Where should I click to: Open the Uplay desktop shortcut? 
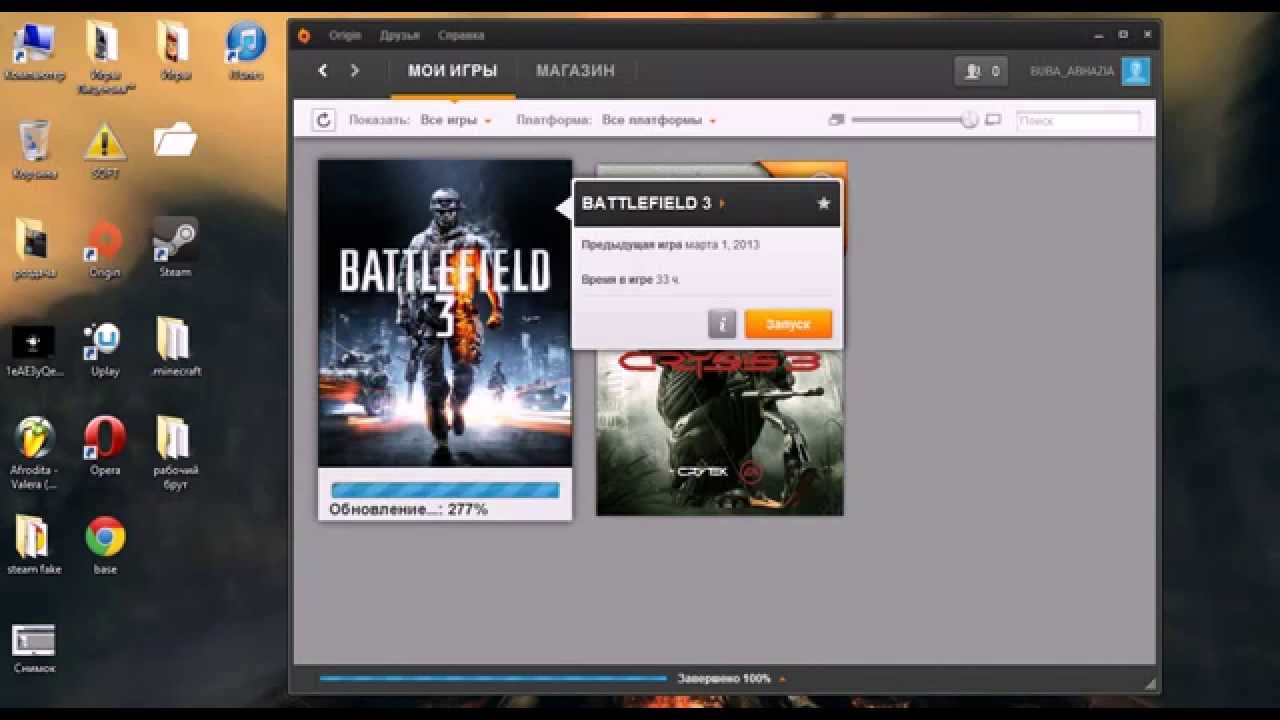105,348
